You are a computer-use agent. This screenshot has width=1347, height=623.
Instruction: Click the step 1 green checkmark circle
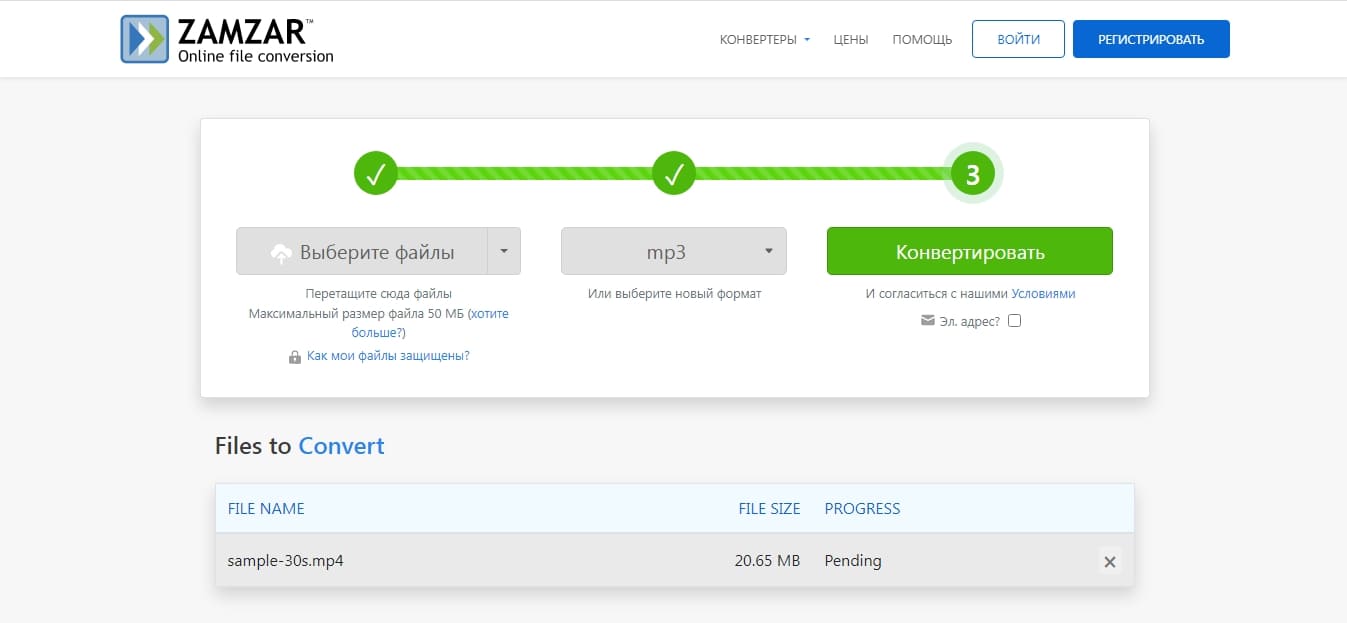point(376,175)
